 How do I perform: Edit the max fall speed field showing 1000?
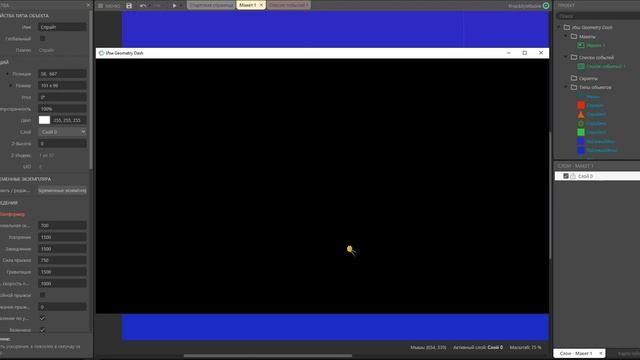[x=62, y=283]
